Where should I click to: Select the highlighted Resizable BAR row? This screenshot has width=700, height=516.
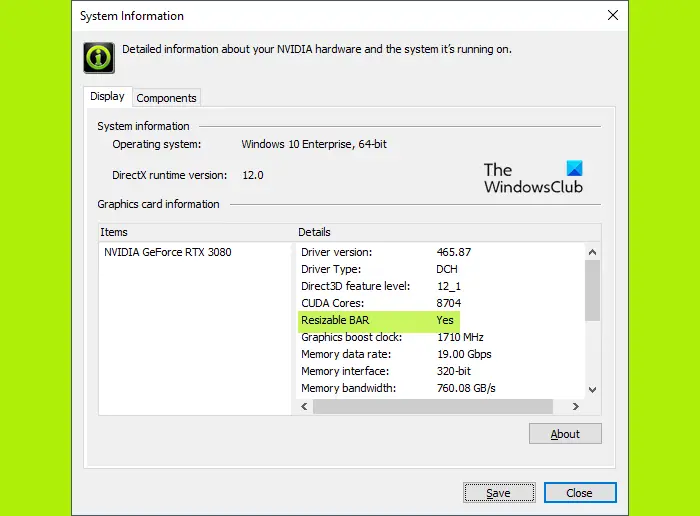coord(379,320)
